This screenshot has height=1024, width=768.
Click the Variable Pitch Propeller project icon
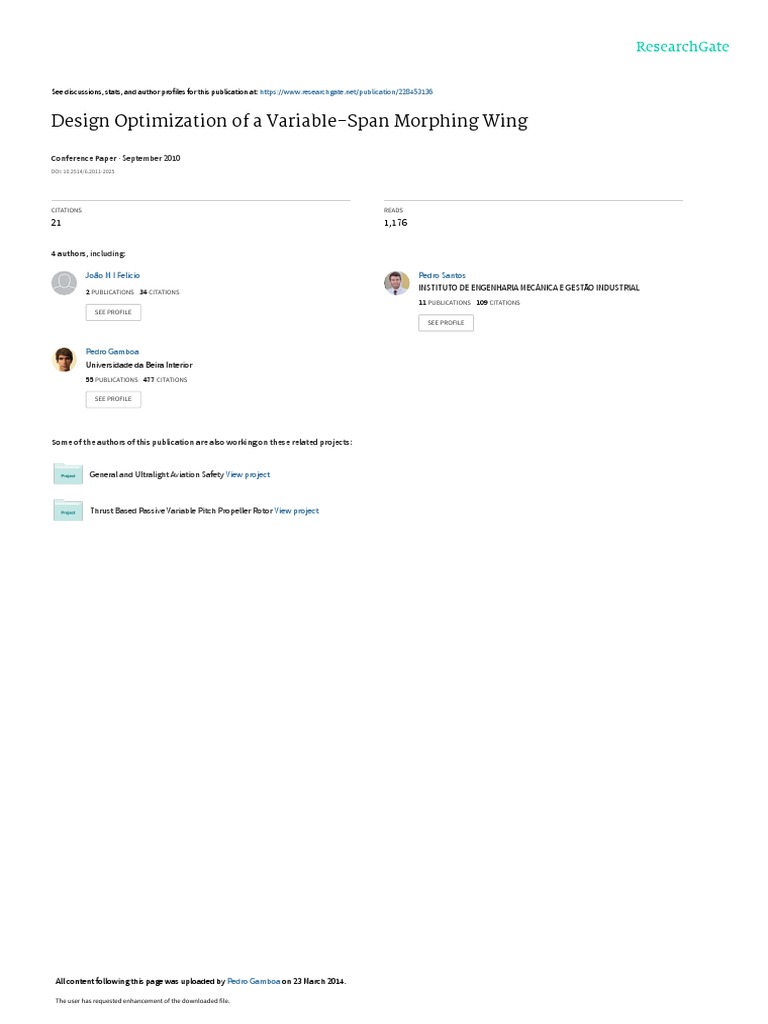(68, 510)
